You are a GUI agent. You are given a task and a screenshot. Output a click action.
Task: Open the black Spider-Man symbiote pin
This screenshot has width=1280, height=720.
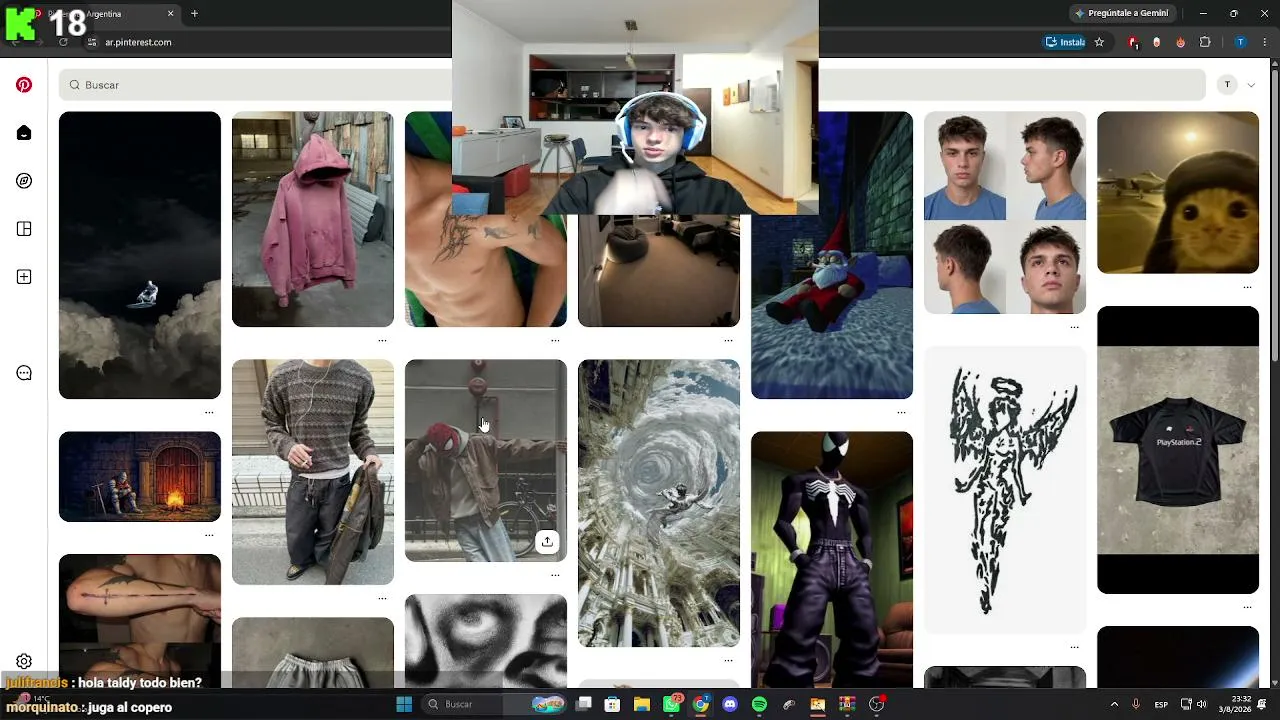point(832,560)
